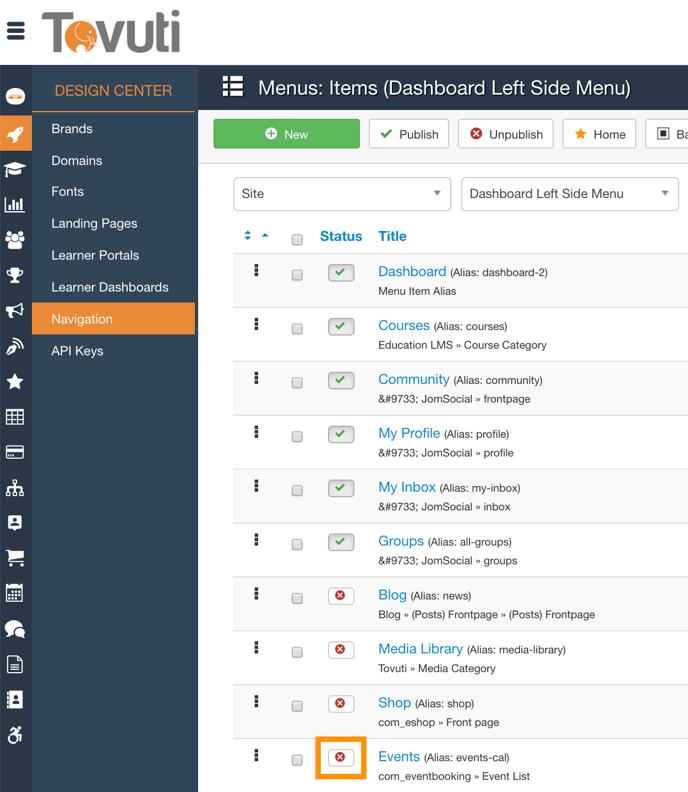
Task: Select Landing Pages in the Design Center menu
Action: pos(94,223)
